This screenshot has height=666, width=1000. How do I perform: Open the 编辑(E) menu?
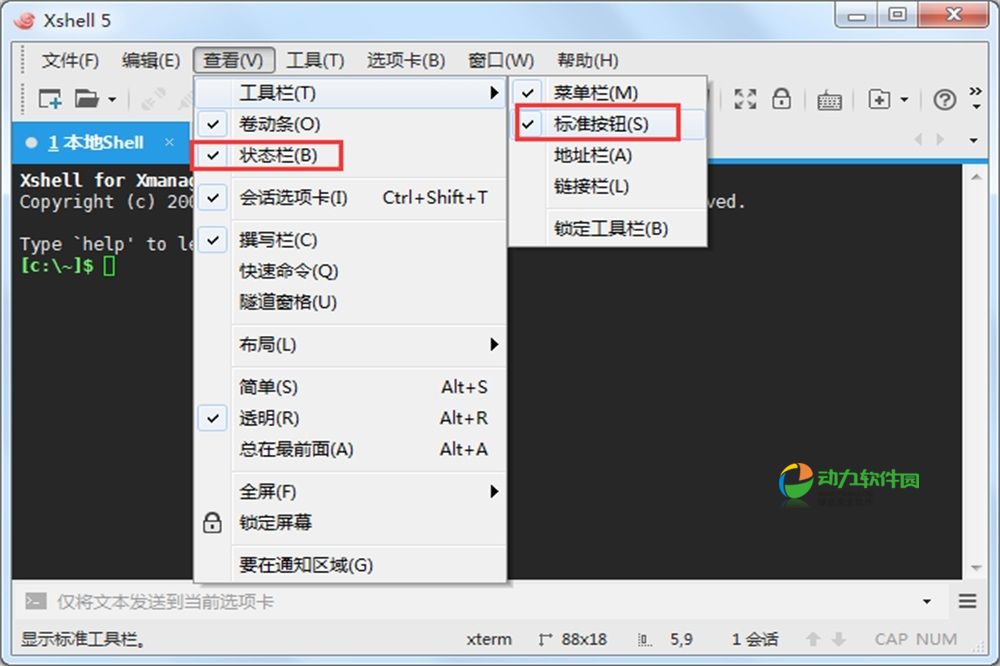tap(151, 61)
